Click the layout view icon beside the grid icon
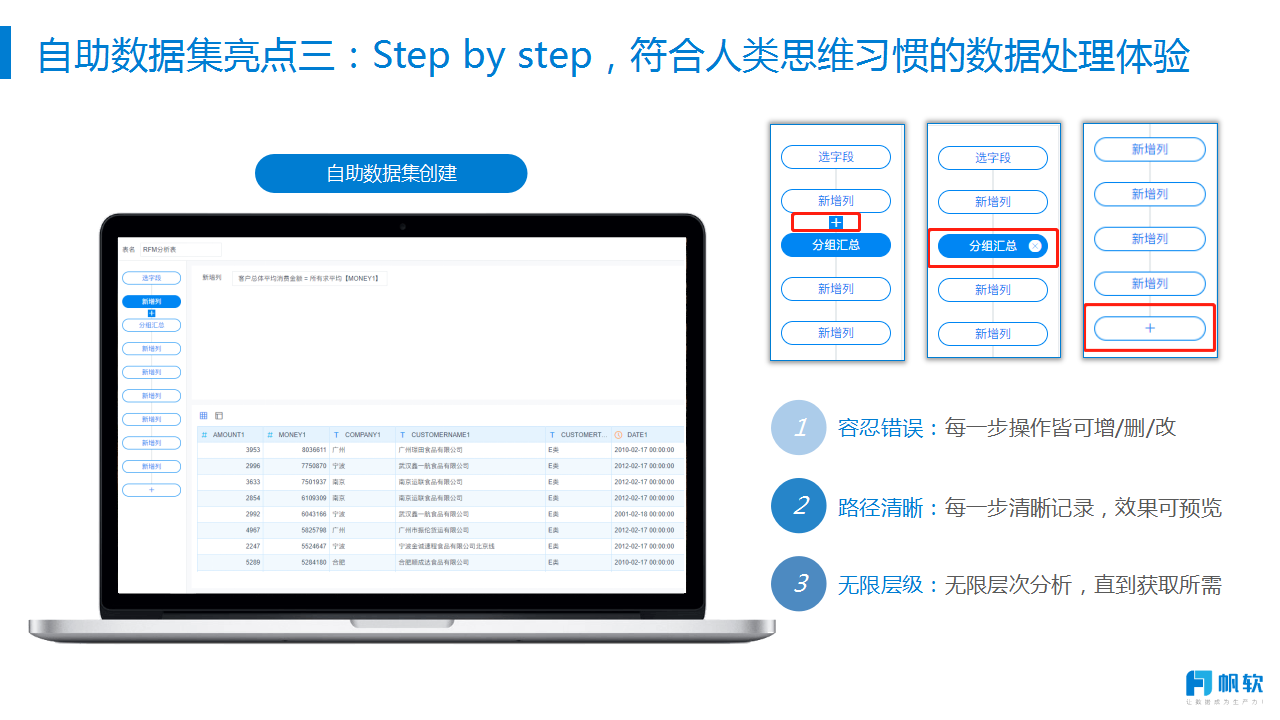 (219, 415)
